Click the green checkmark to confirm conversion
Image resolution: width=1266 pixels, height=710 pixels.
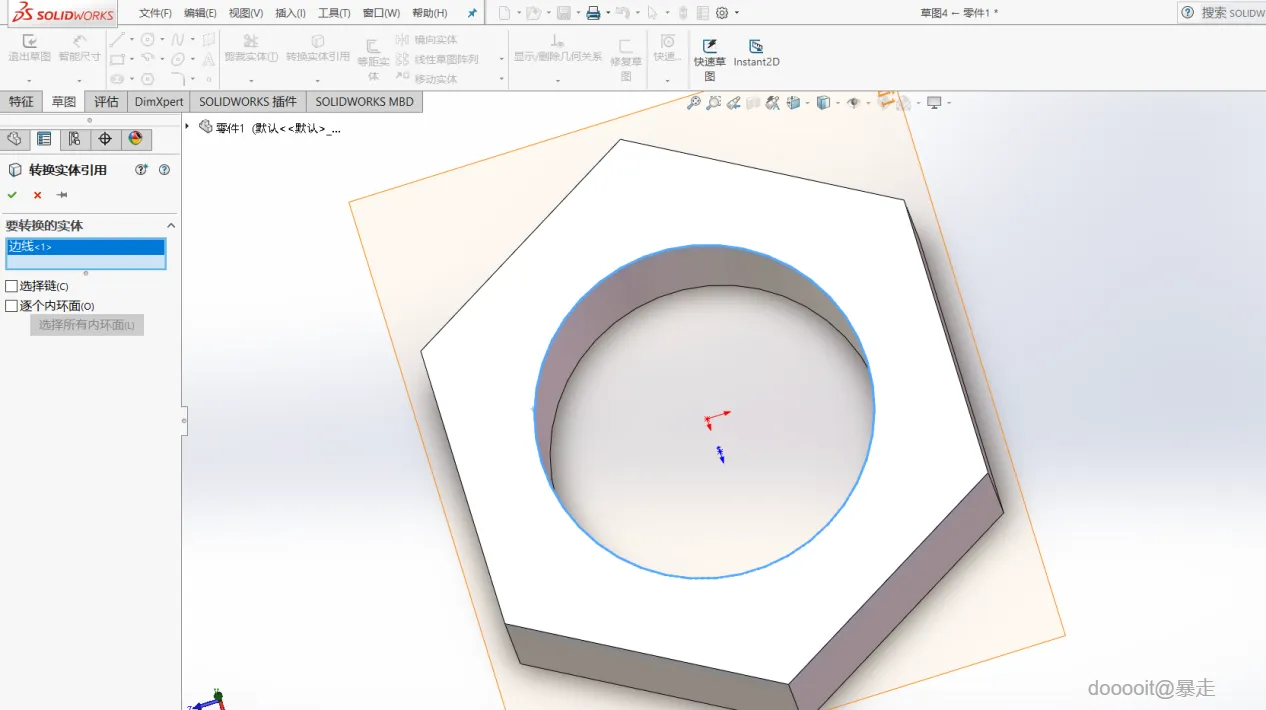pos(12,195)
